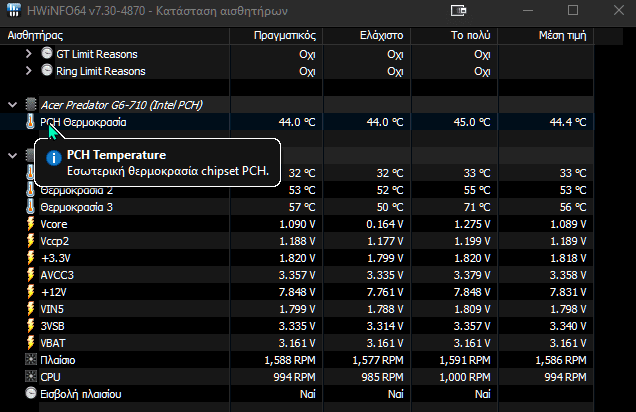Screen dimensions: 636x412
Task: Click PCH average value 44.4 °C
Action: pos(568,122)
